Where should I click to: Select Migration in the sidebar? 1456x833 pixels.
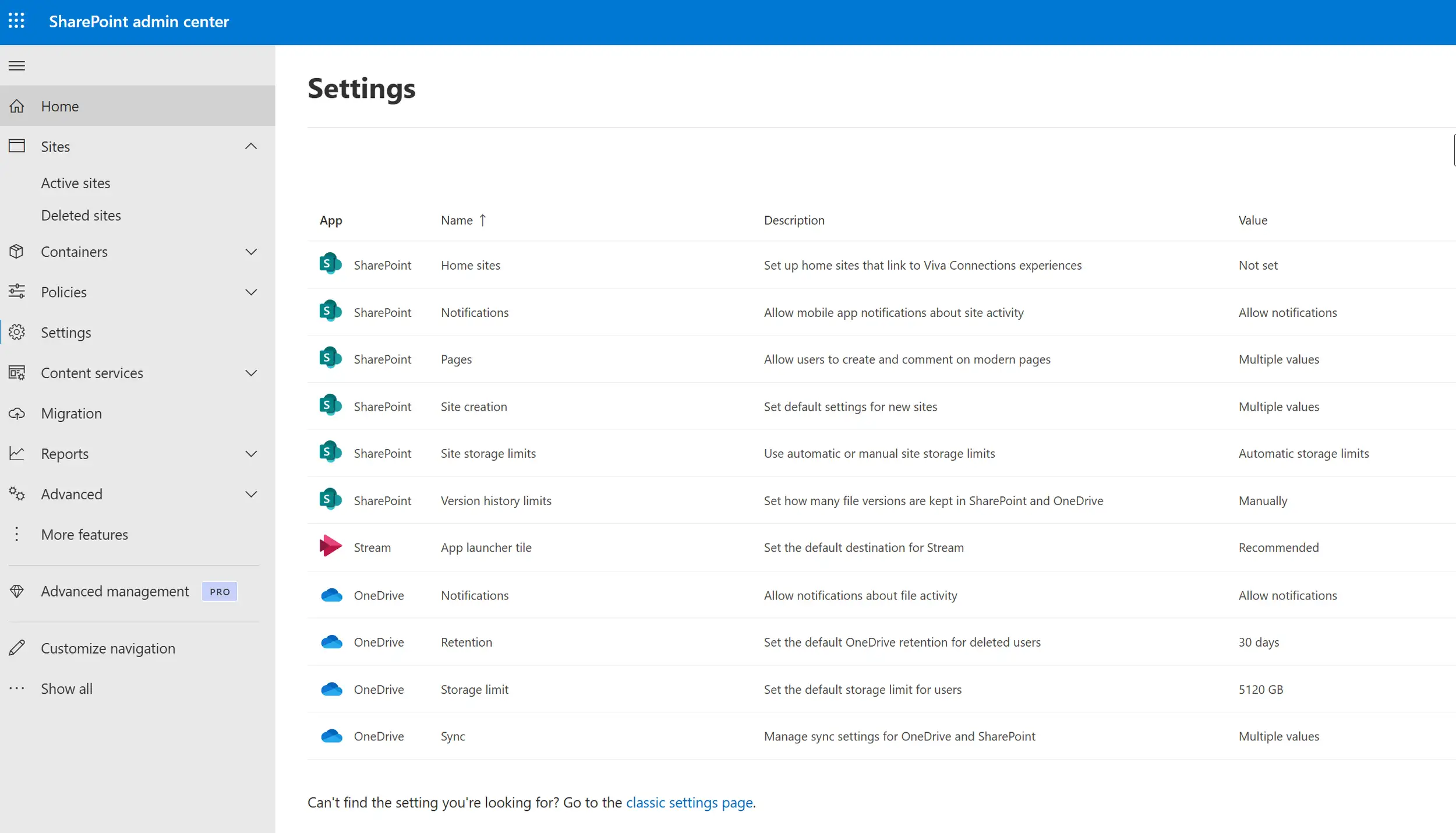[71, 413]
